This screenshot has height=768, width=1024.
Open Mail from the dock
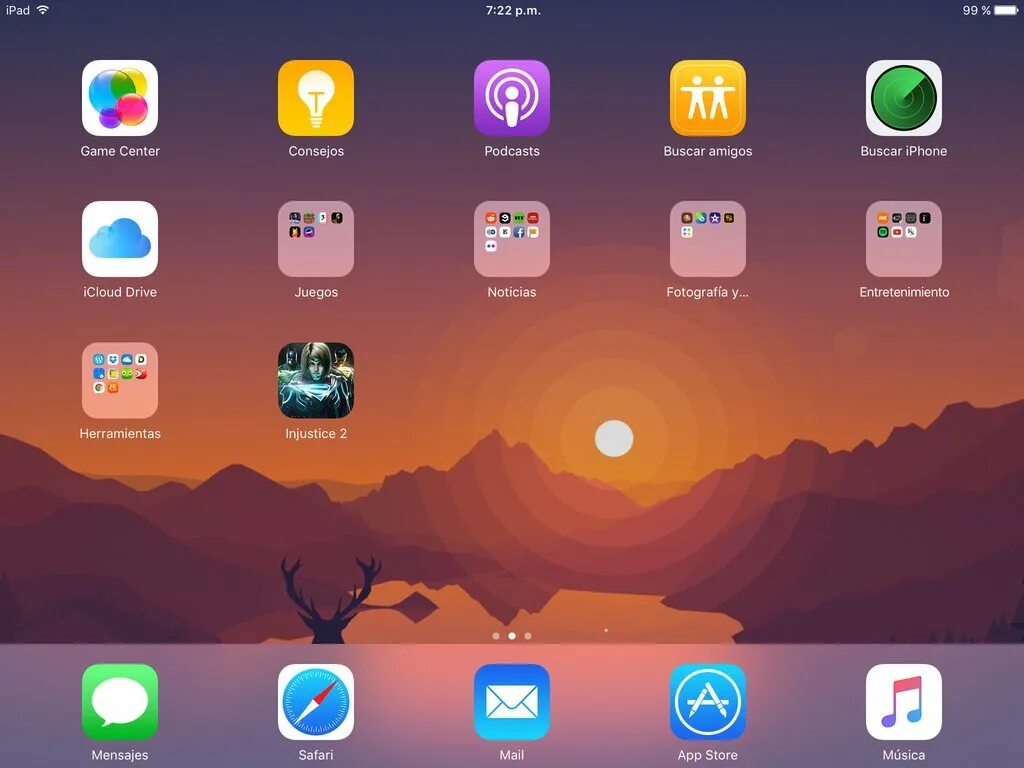pos(511,702)
